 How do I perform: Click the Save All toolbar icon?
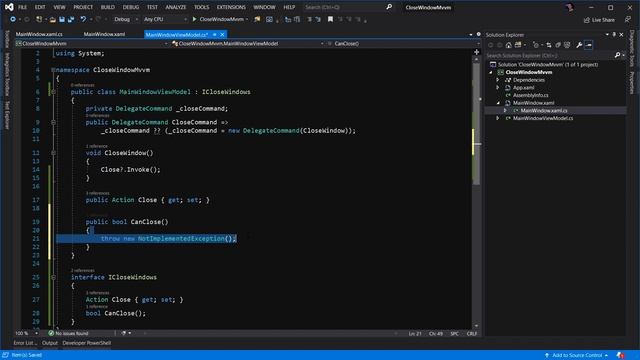pos(71,19)
